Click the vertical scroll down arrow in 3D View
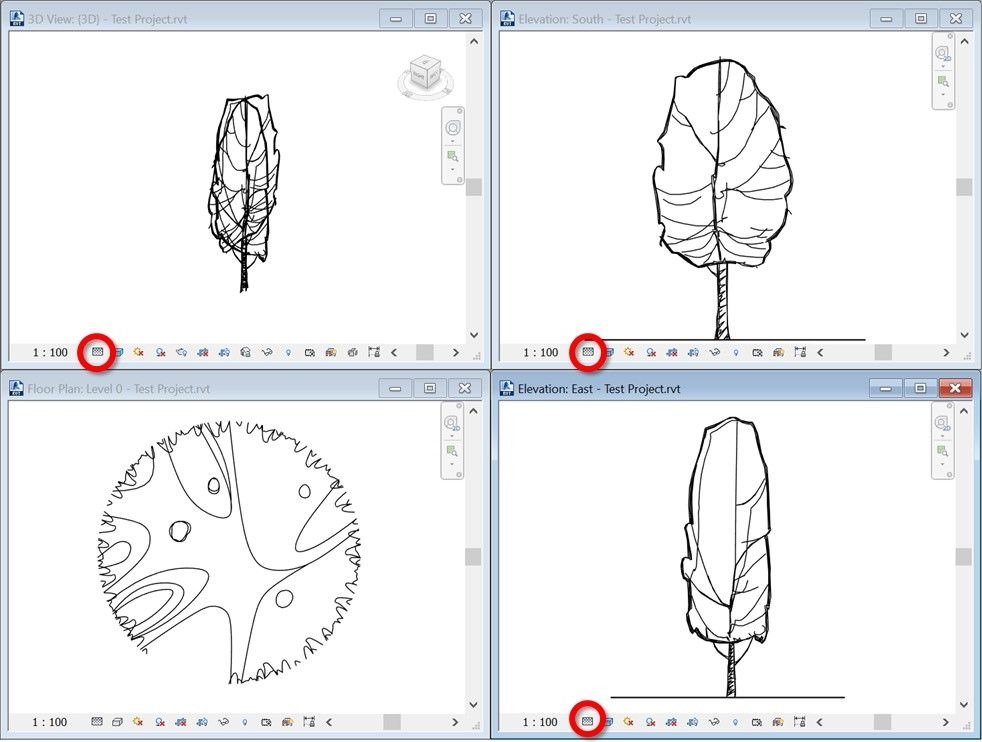The width and height of the screenshot is (982, 742). coord(474,335)
